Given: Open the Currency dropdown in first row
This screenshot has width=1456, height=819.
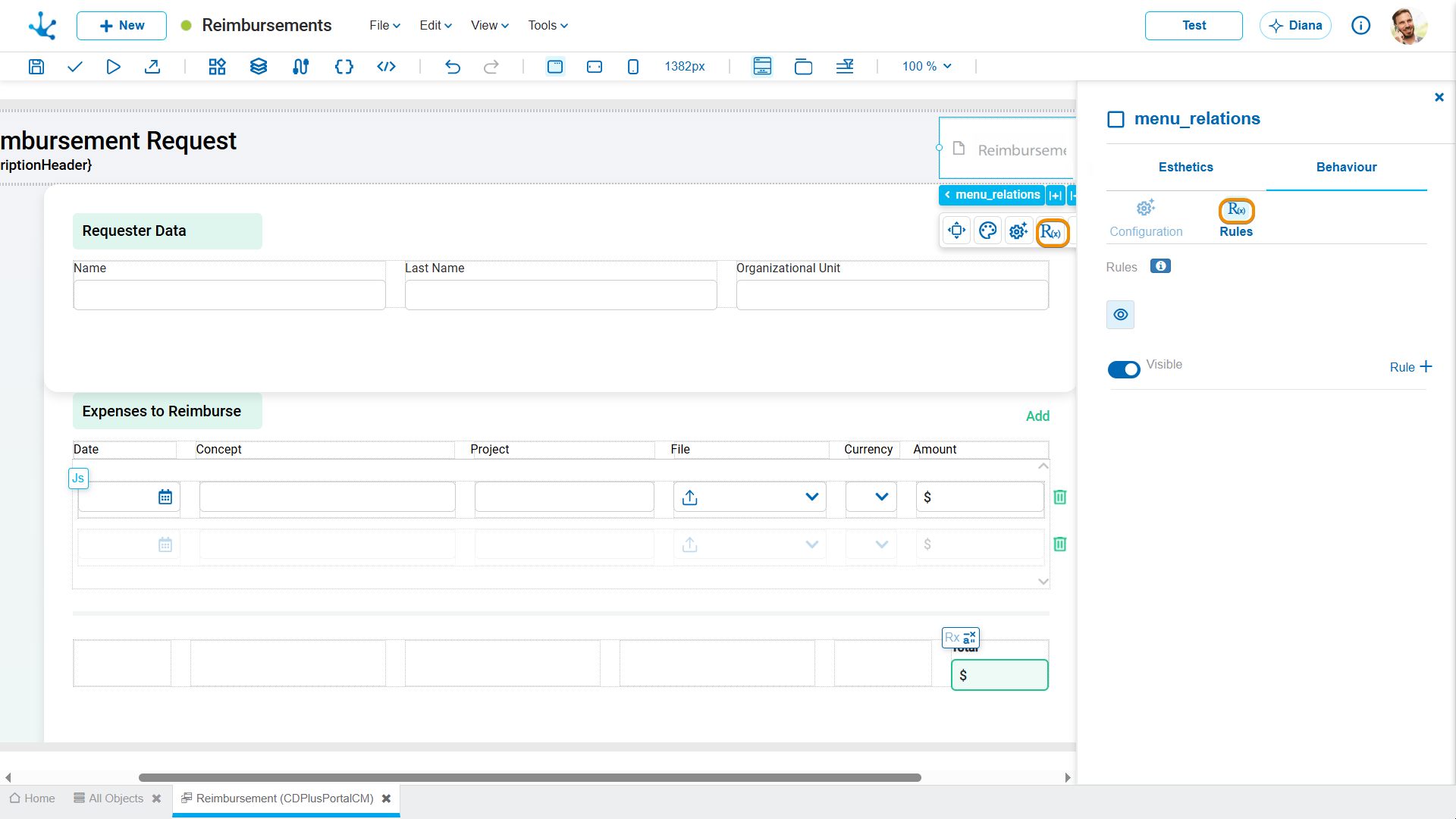Looking at the screenshot, I should (871, 497).
